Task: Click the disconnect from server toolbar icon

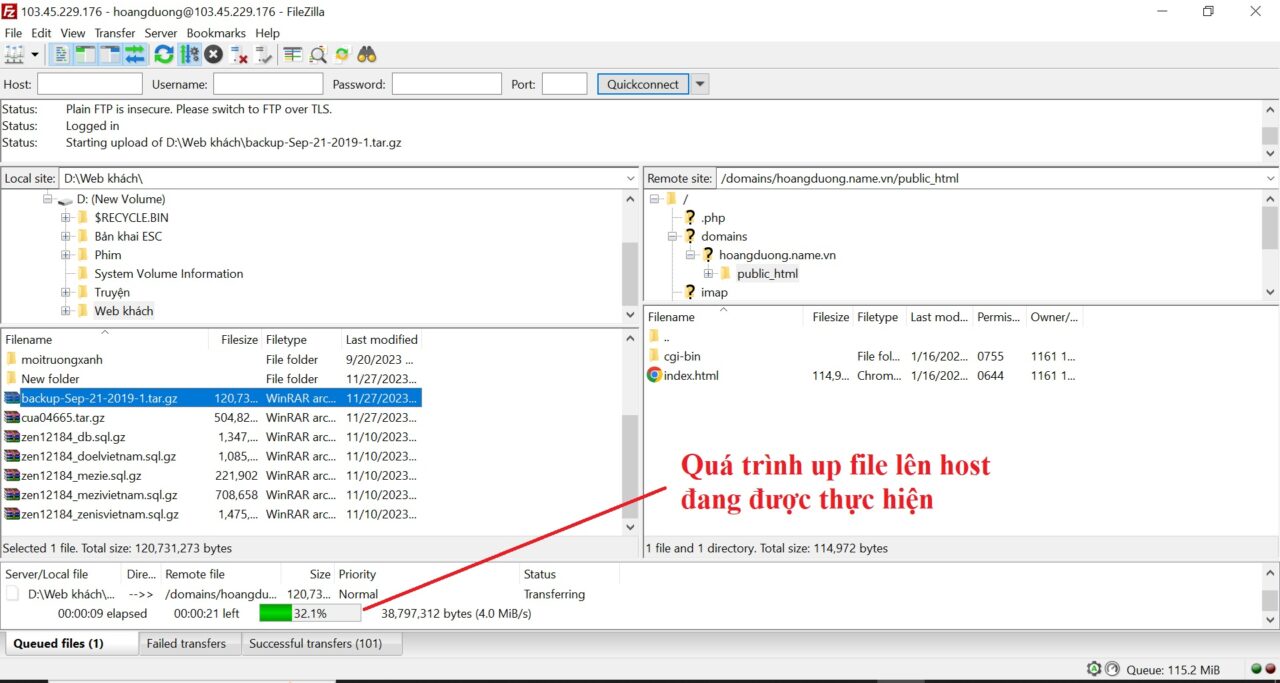Action: (238, 54)
